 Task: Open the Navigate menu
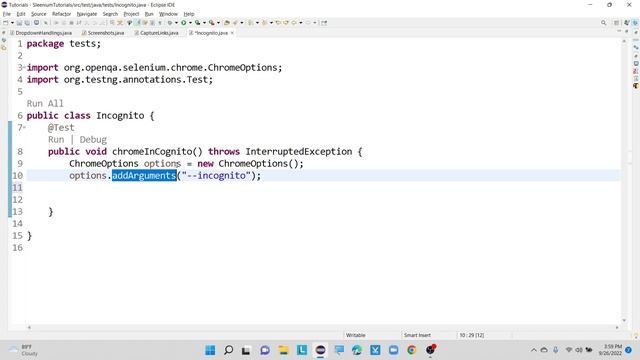point(87,14)
